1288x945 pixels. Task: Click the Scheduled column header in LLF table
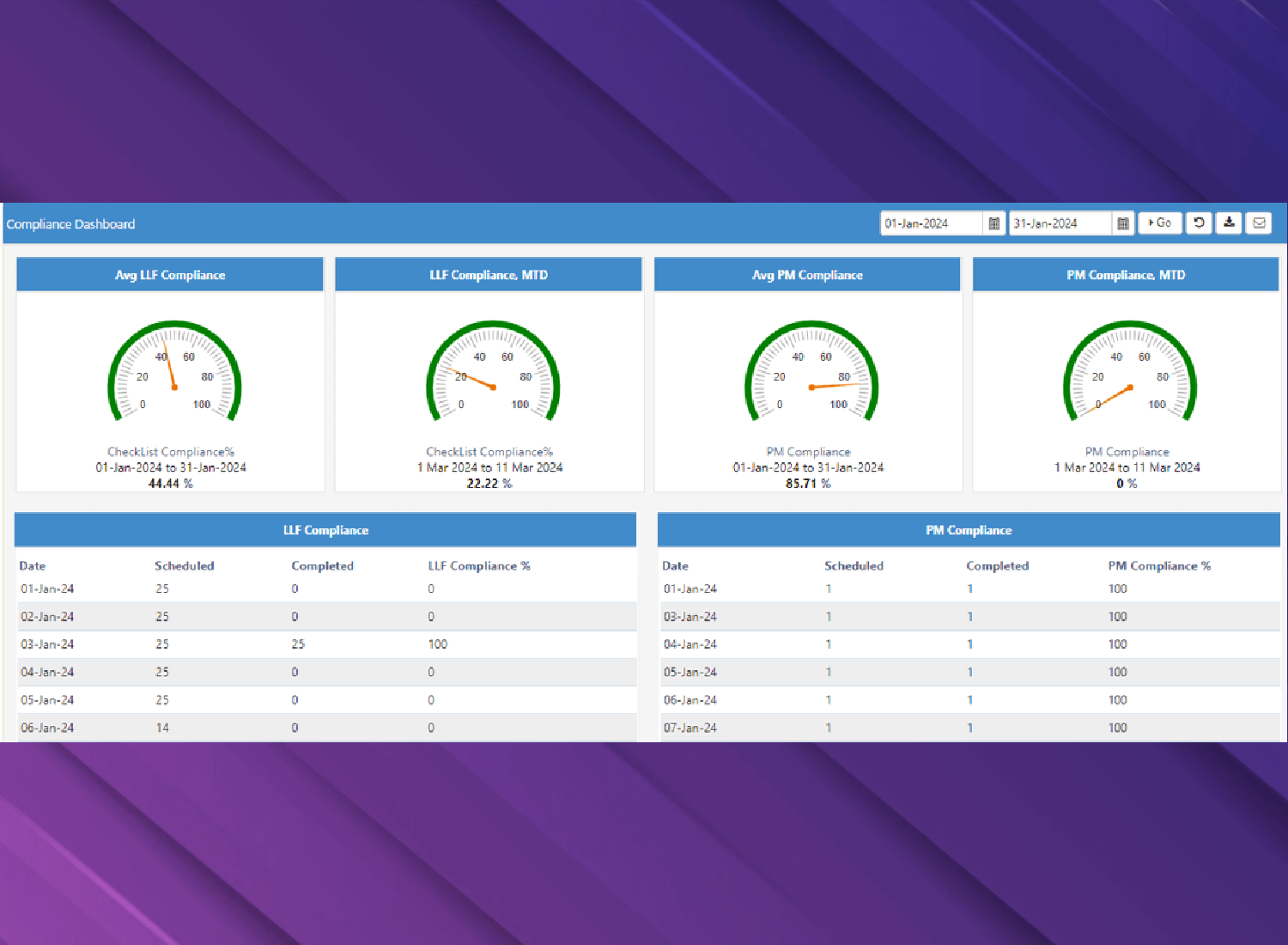184,566
